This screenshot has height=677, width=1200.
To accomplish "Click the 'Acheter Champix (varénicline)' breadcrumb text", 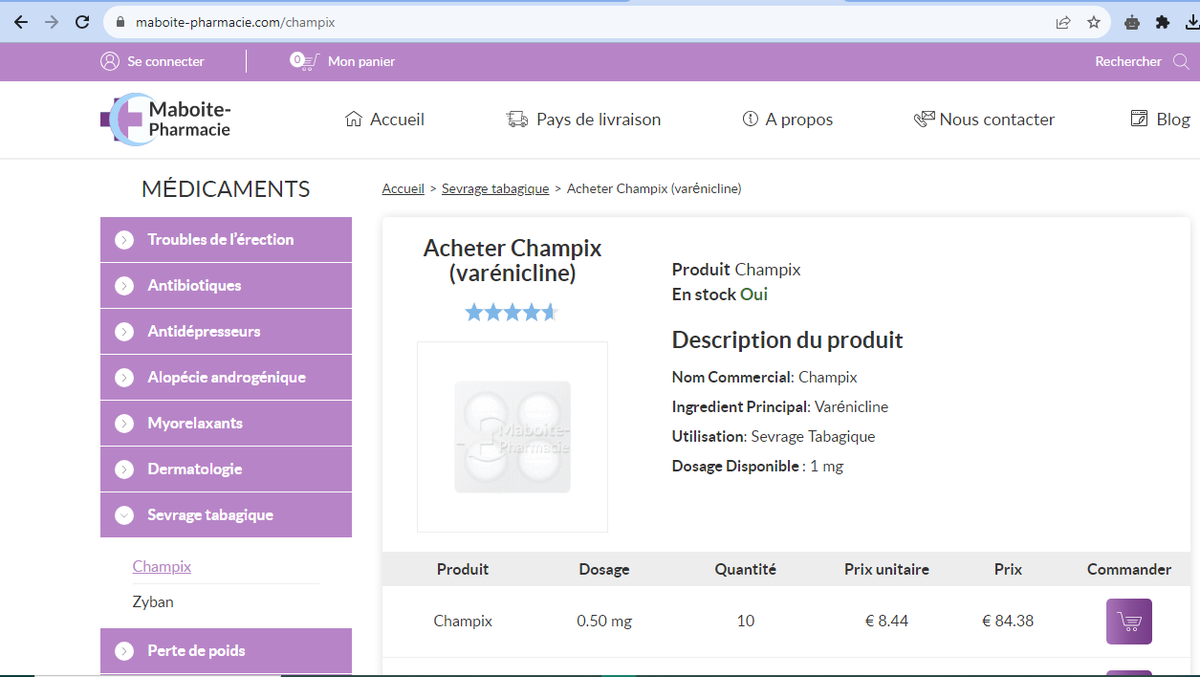I will 654,188.
